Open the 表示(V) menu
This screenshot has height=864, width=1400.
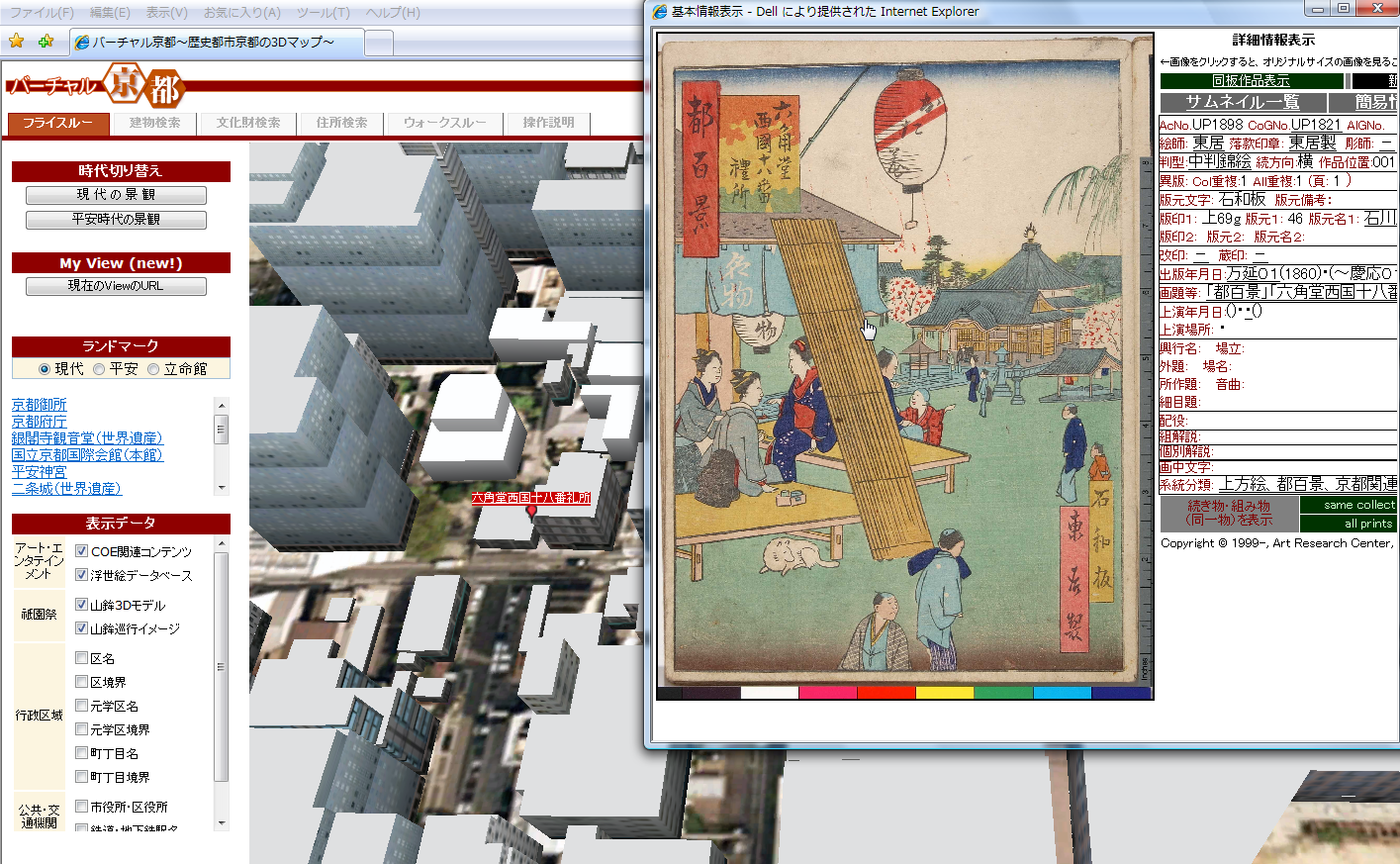(166, 13)
